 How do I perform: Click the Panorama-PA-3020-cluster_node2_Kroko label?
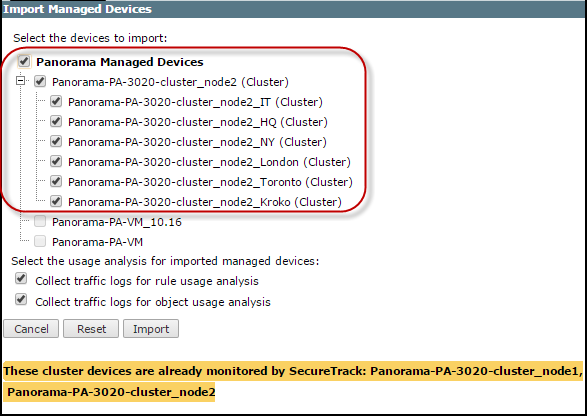(205, 202)
